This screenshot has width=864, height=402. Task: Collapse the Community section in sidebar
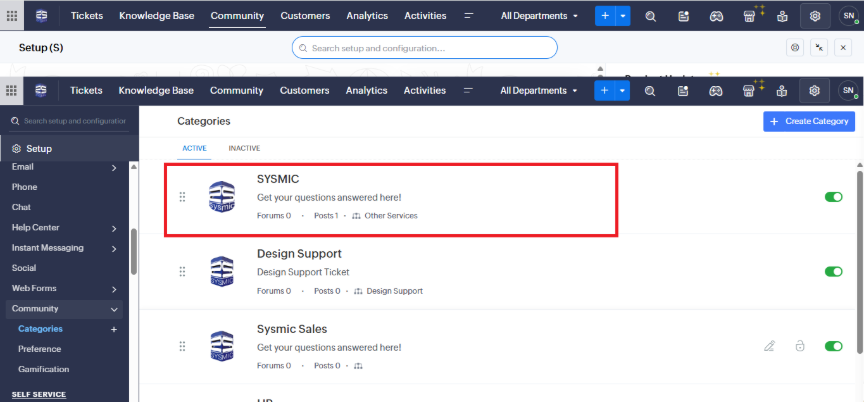(114, 309)
